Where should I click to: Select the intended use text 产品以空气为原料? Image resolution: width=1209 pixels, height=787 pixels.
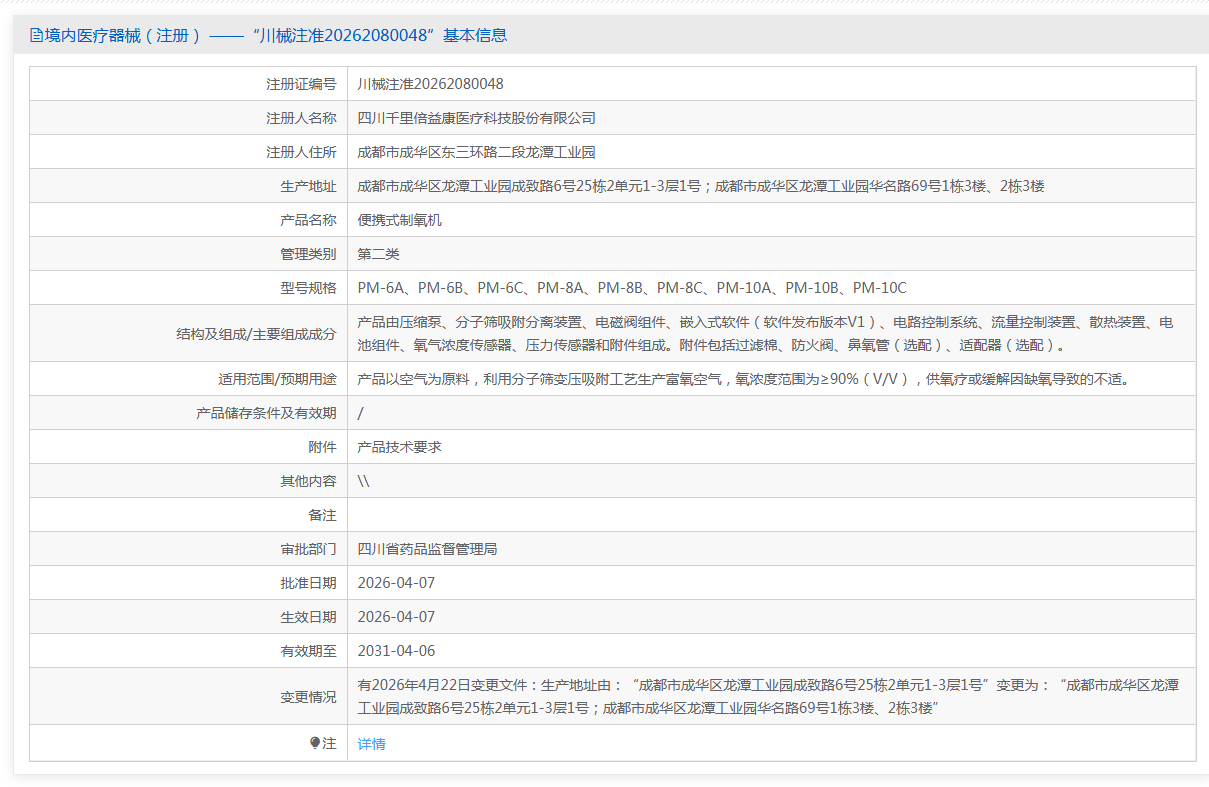point(743,379)
